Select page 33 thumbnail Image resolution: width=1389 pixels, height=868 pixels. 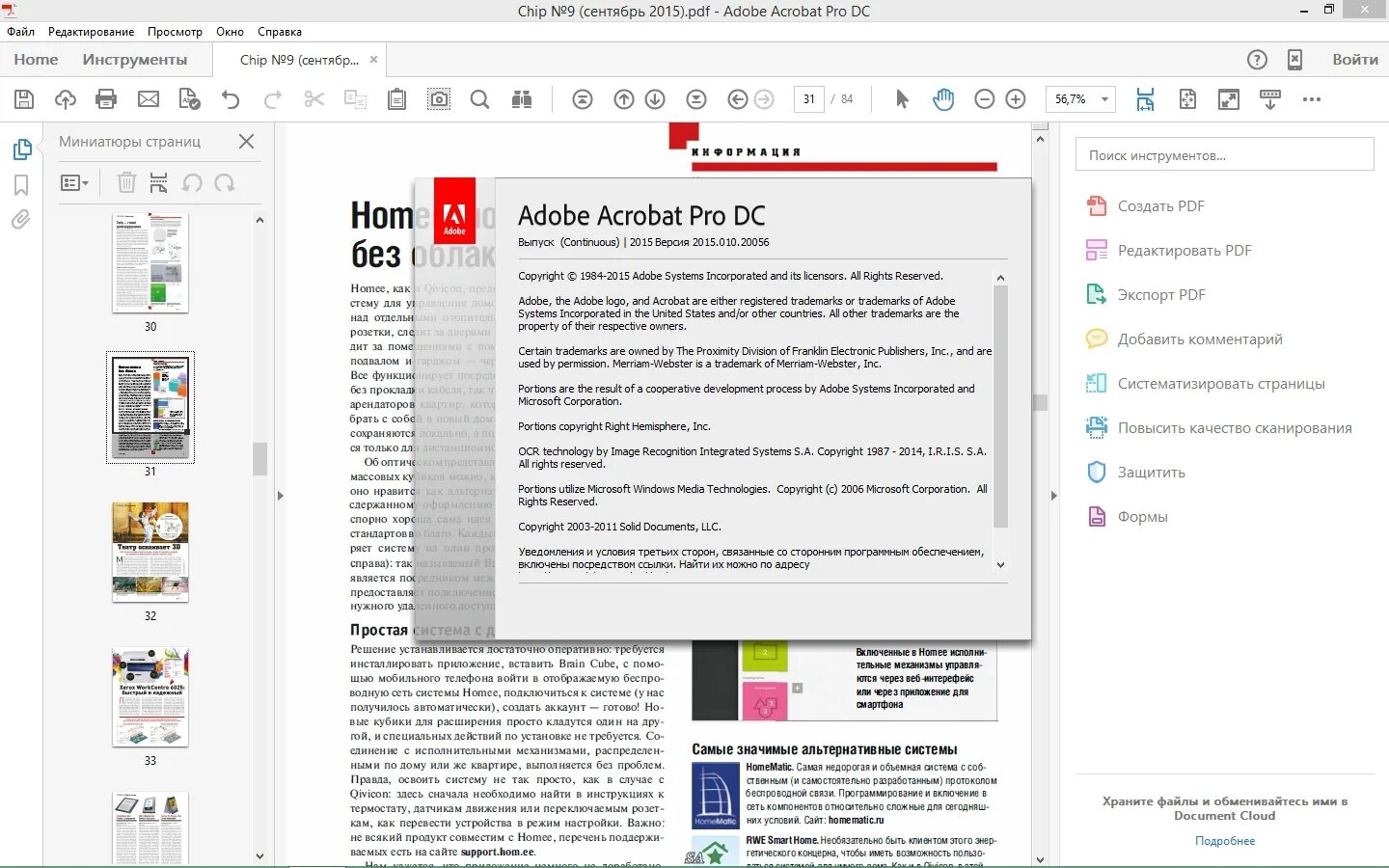[x=150, y=697]
